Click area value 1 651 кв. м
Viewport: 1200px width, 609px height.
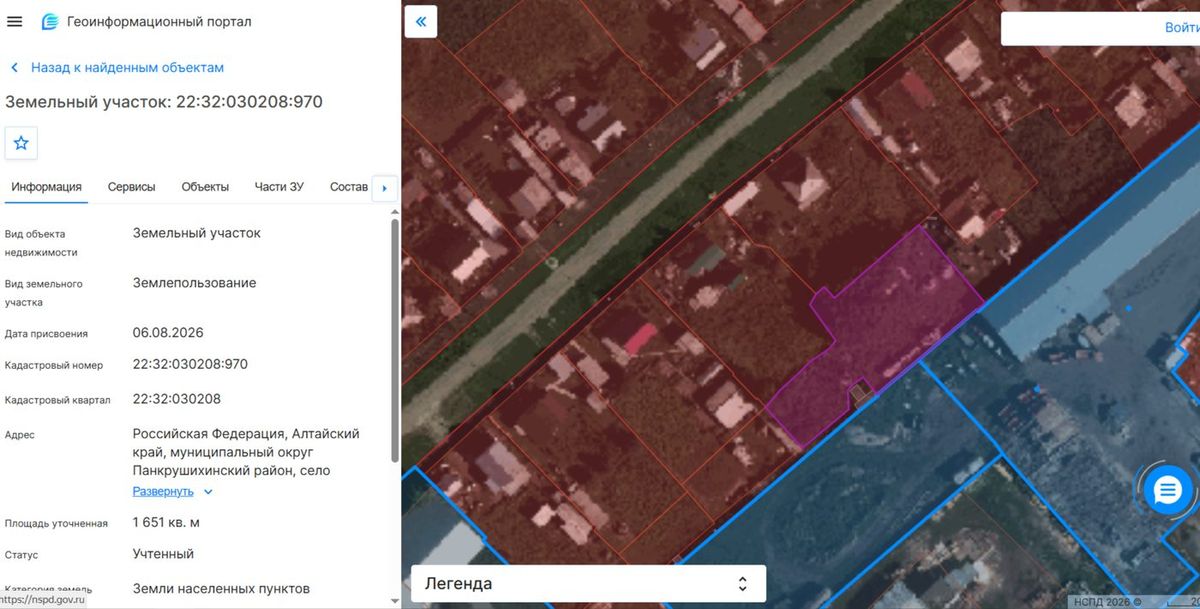coord(166,522)
